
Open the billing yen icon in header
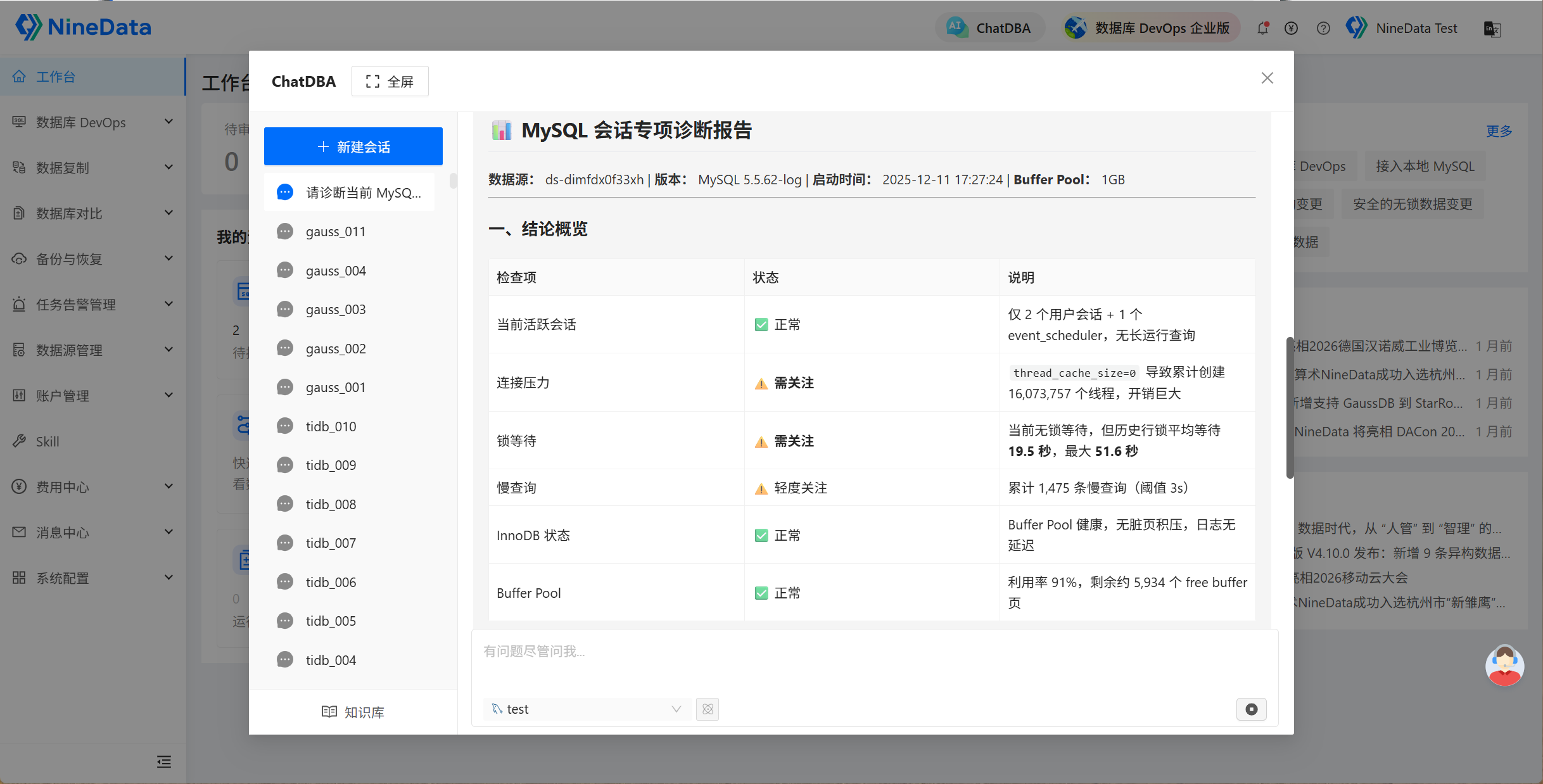(x=1292, y=28)
